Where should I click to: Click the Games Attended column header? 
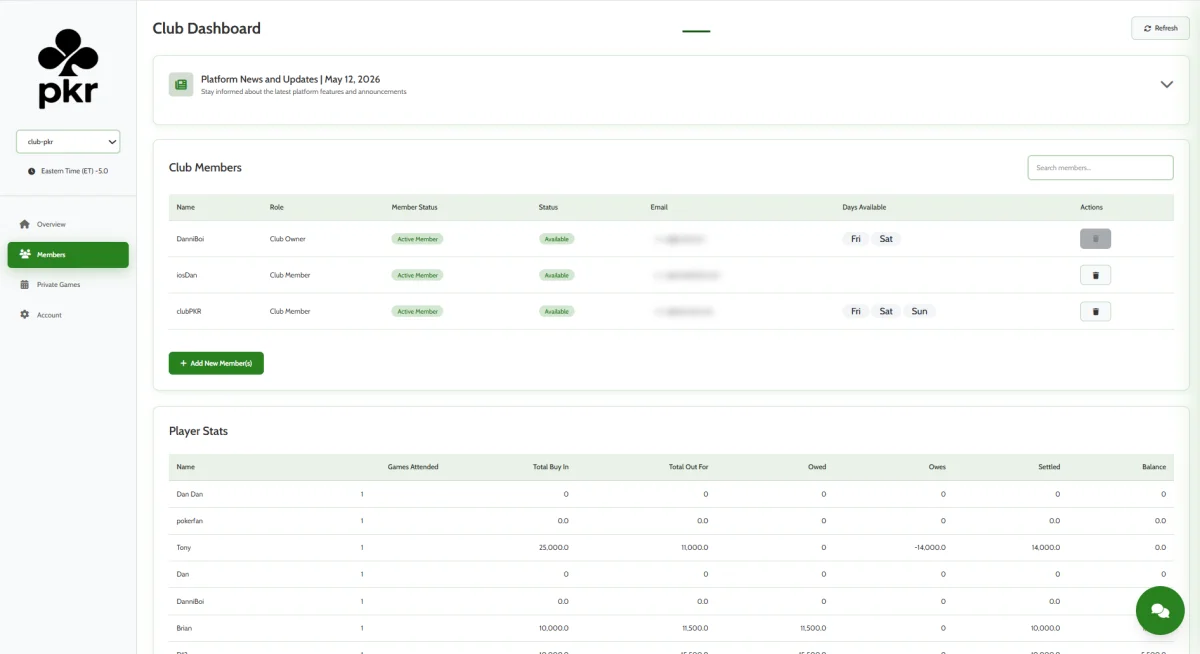[413, 467]
